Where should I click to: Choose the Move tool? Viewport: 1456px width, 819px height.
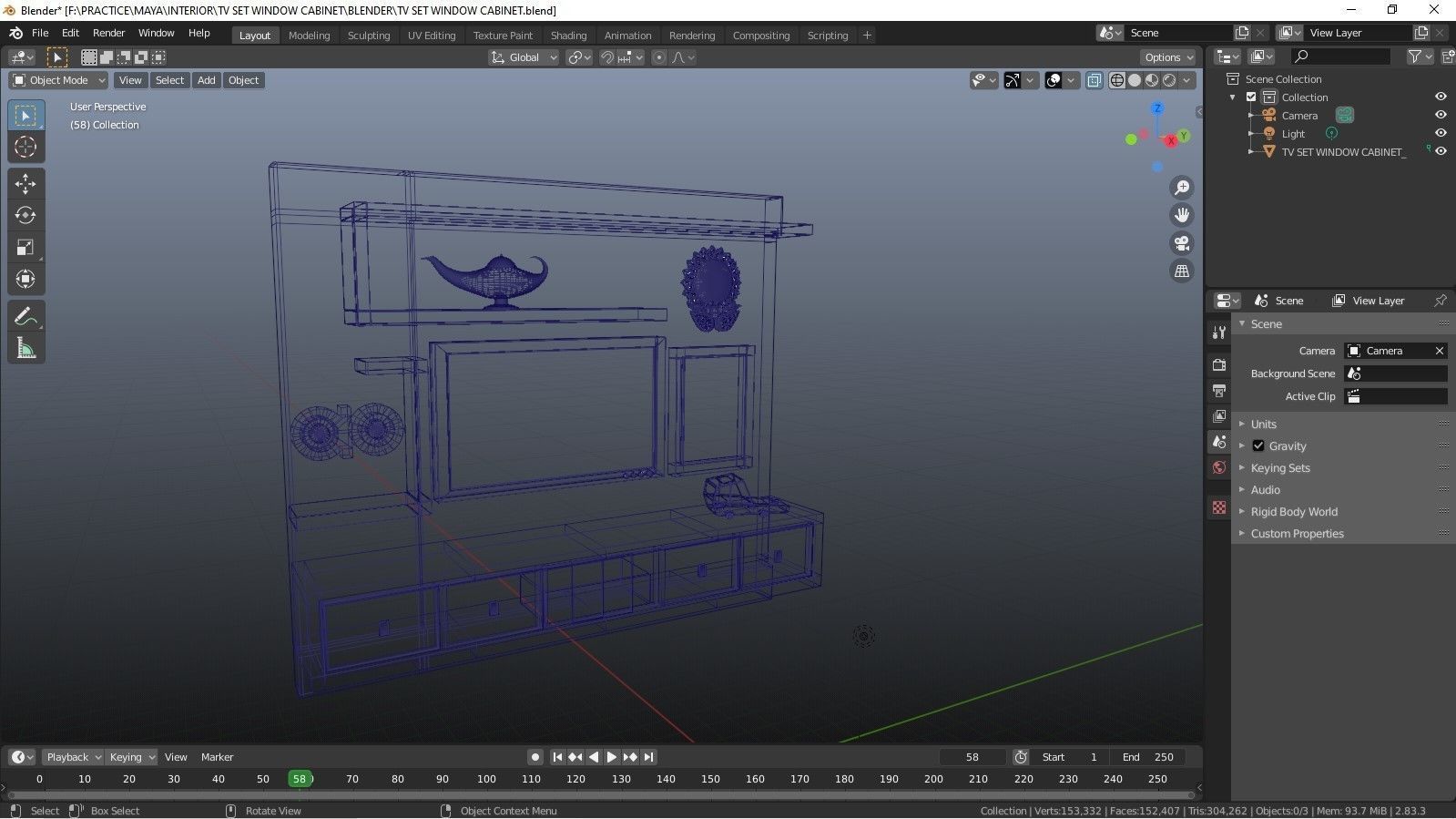coord(25,184)
